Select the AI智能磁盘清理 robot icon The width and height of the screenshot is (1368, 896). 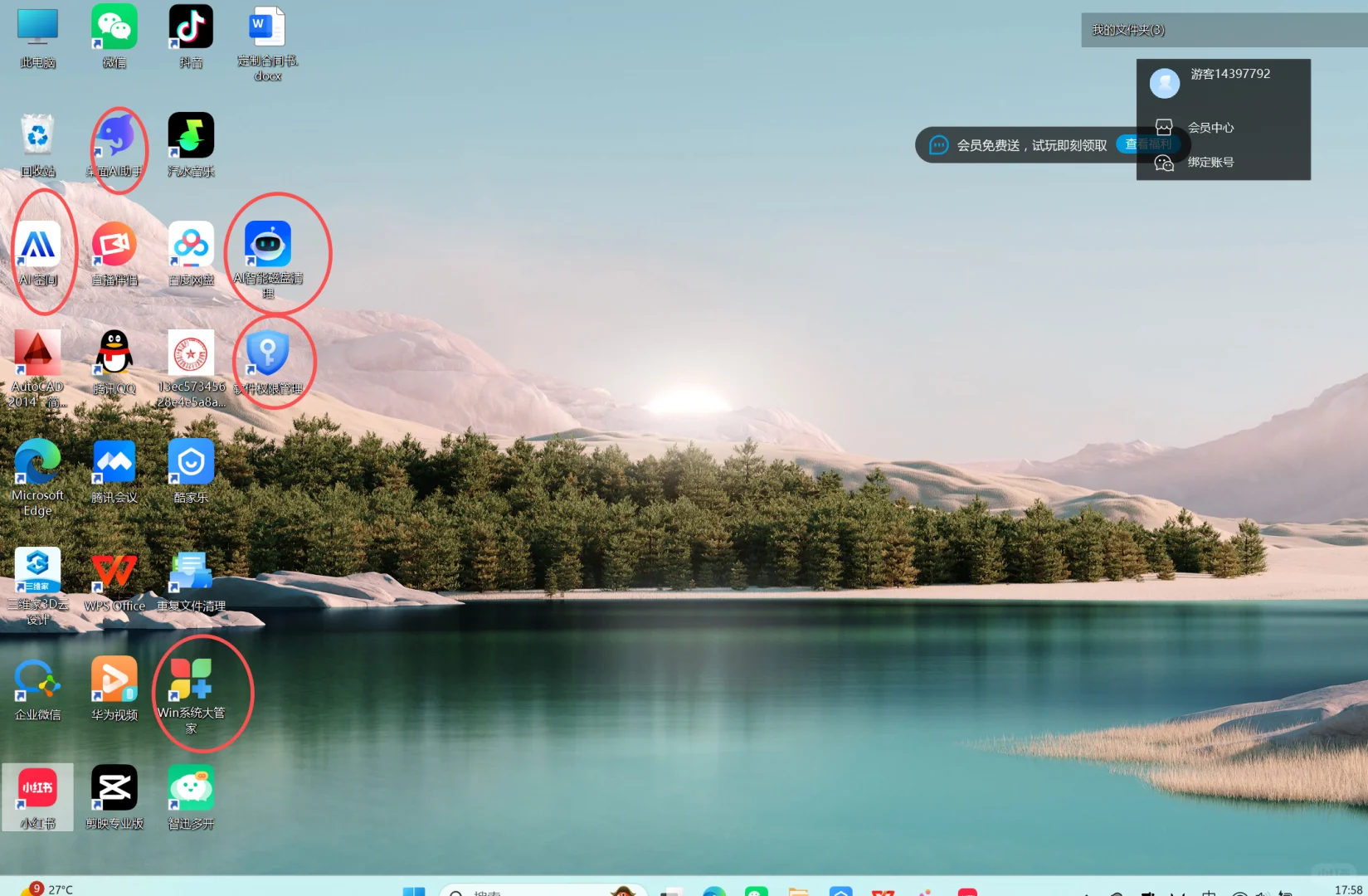click(267, 260)
